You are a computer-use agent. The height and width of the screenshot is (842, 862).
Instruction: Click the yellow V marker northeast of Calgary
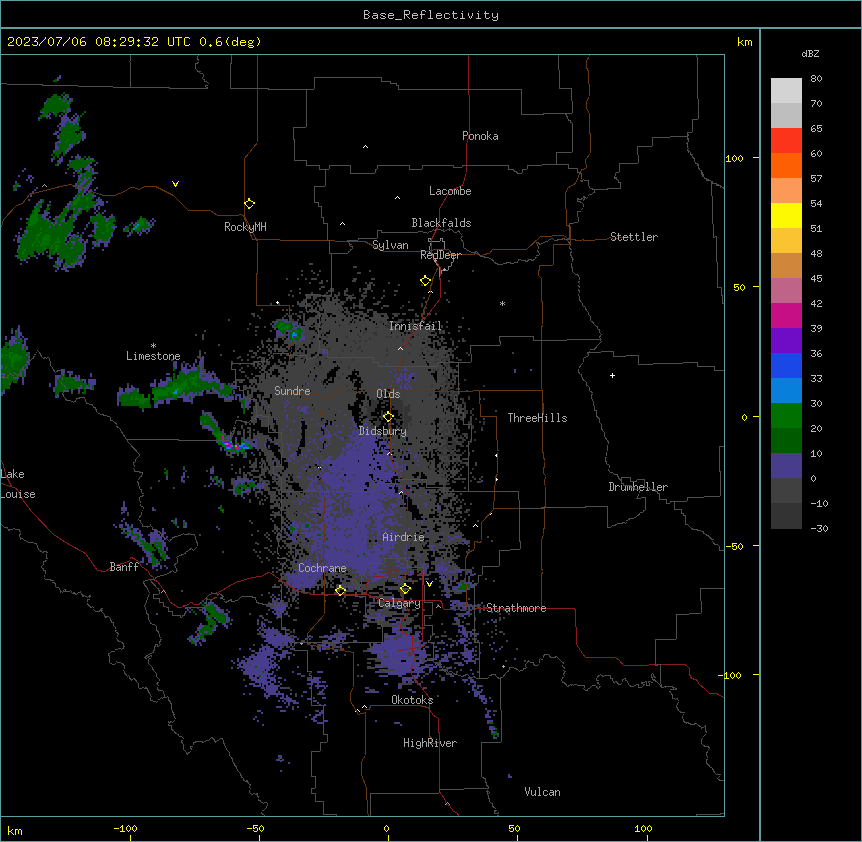(429, 584)
